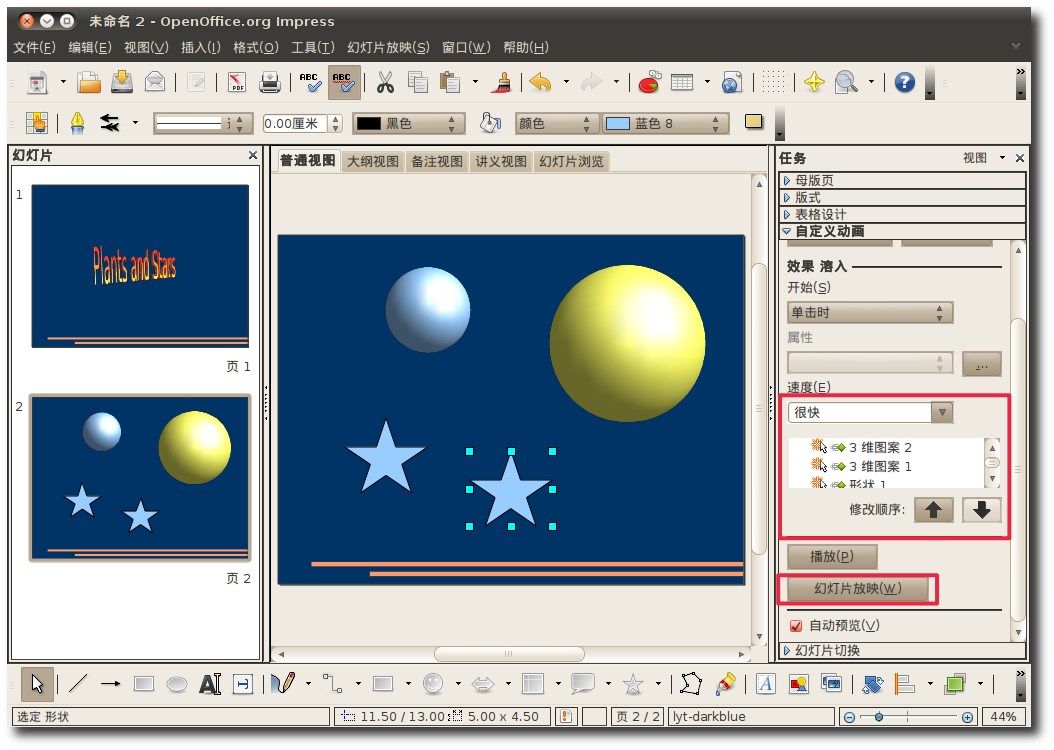Click the Zoom magnifier icon
Screen dimensions: 1054x750
[846, 83]
